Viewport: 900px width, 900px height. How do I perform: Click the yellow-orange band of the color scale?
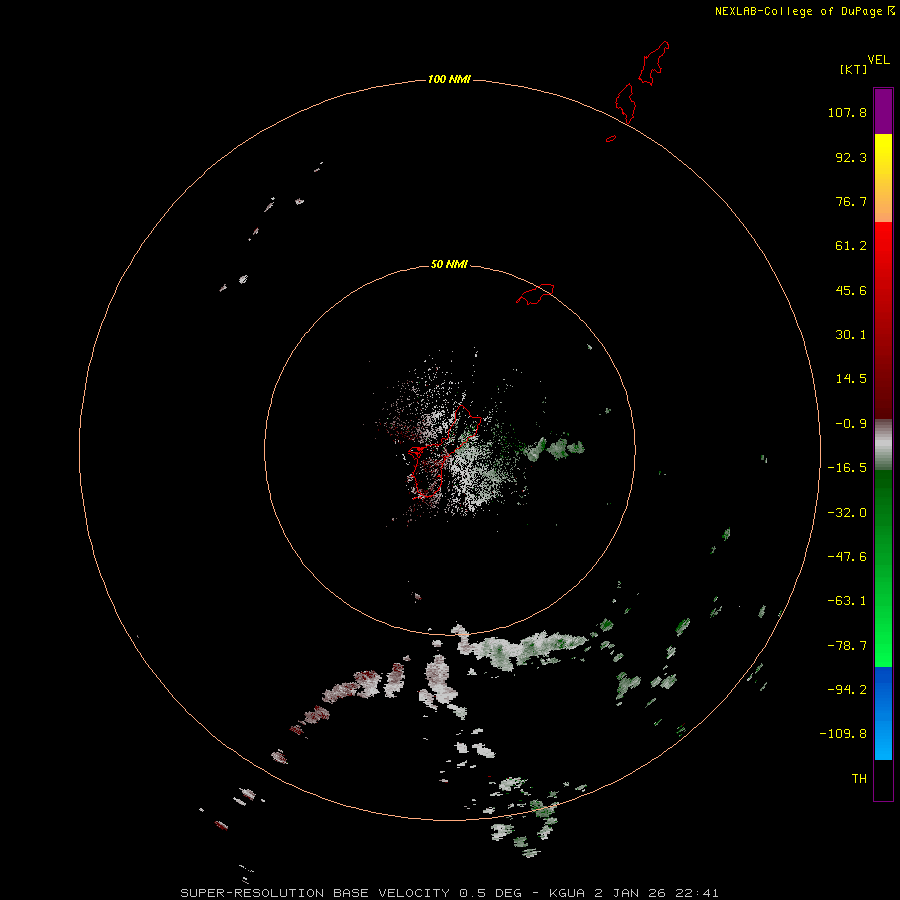coord(883,178)
